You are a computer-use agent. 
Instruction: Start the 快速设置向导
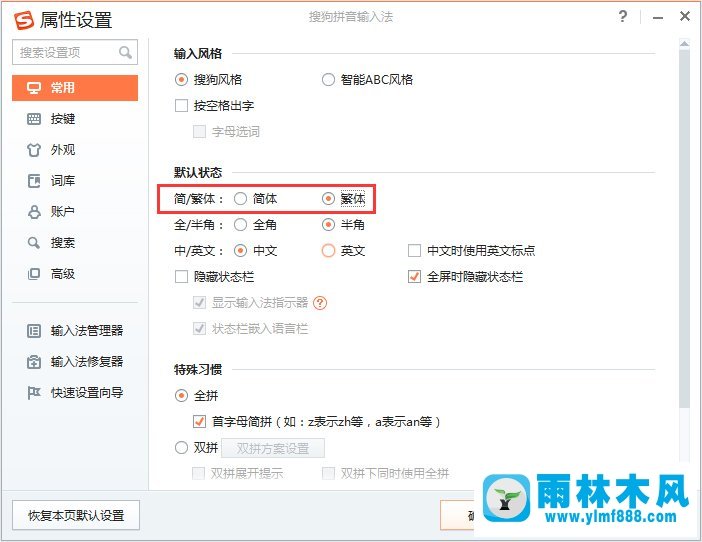coord(75,393)
